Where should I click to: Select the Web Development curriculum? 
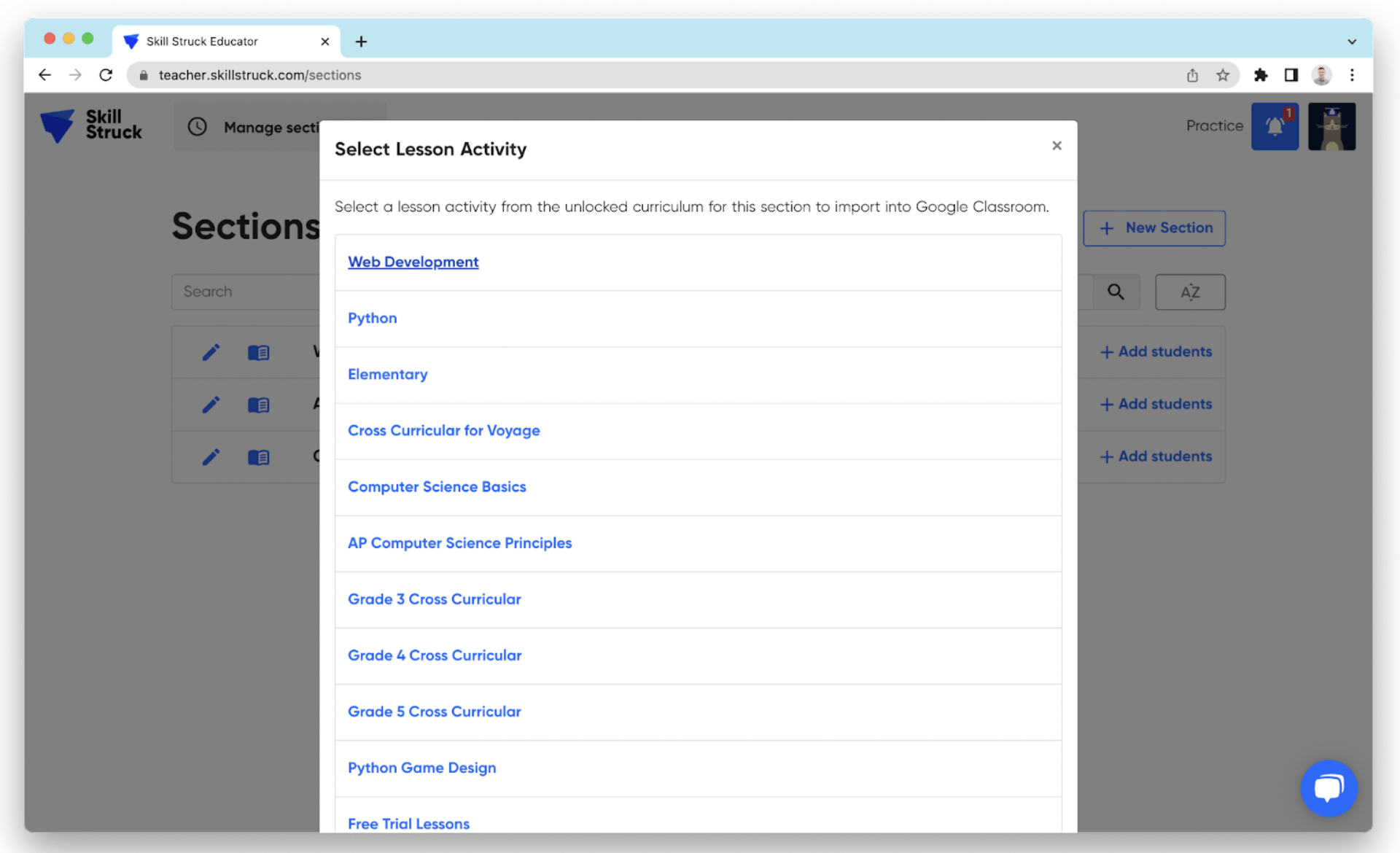tap(413, 261)
